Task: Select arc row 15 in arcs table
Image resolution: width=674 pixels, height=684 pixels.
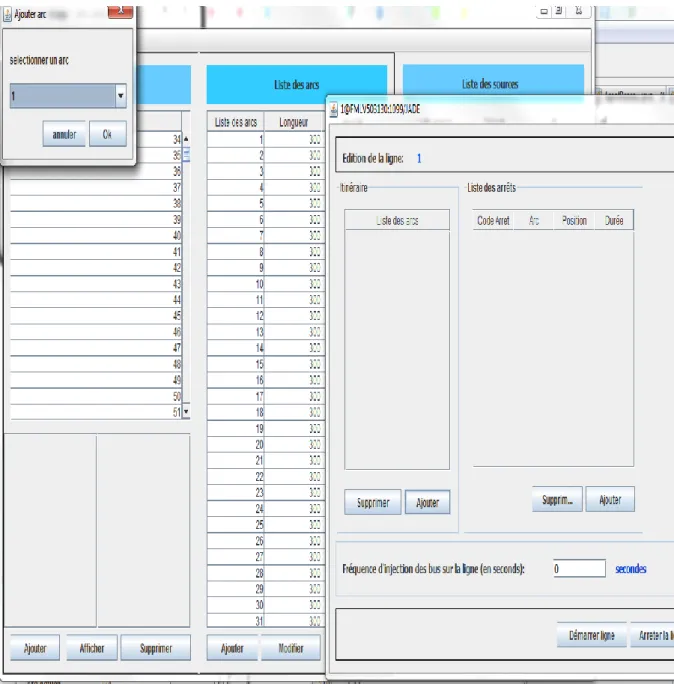Action: (x=266, y=364)
